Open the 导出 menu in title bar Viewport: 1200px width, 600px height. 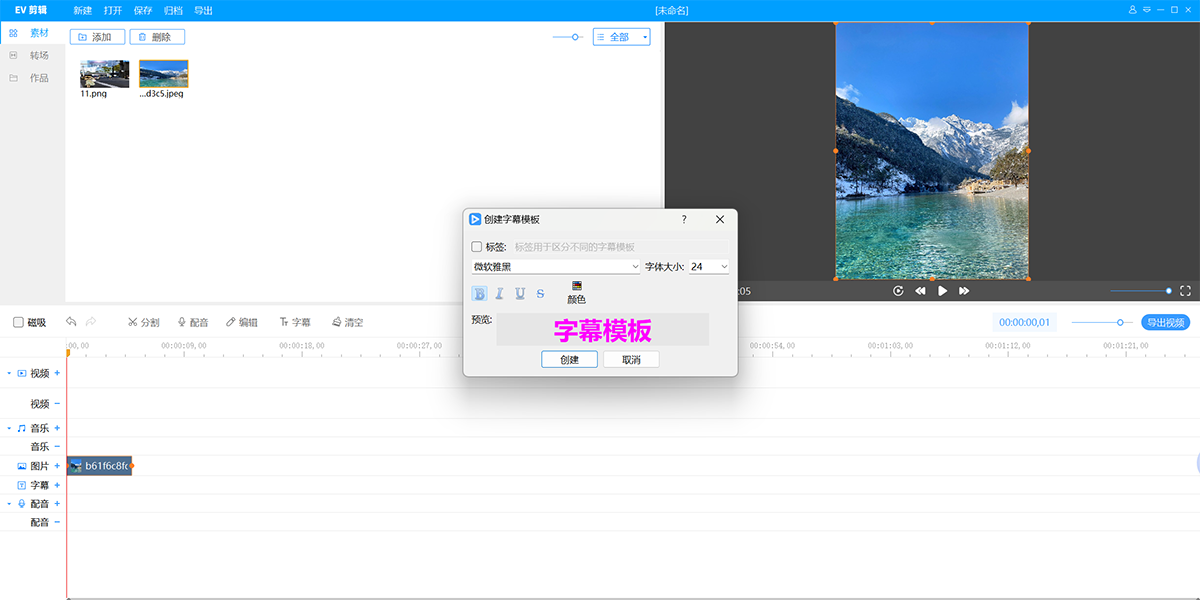coord(203,10)
